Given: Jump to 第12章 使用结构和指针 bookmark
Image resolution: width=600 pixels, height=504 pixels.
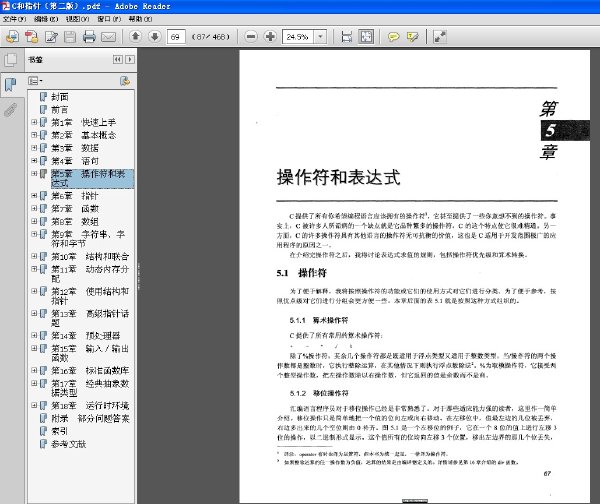Looking at the screenshot, I should click(90, 296).
